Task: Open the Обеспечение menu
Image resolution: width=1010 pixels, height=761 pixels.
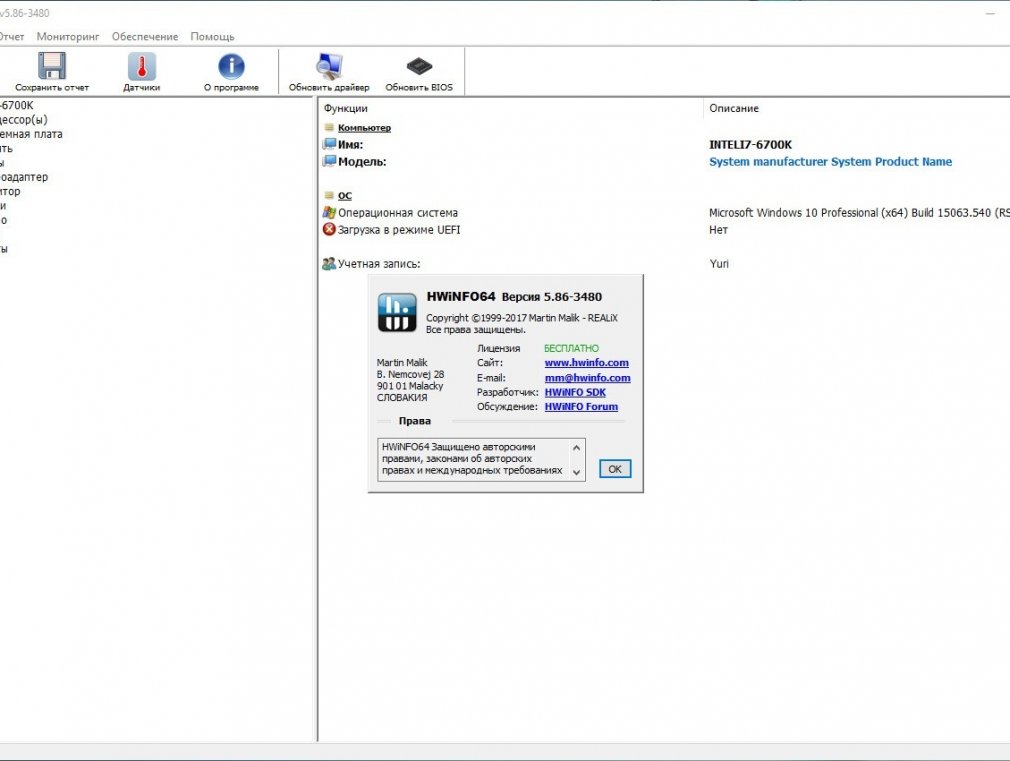Action: pos(145,37)
